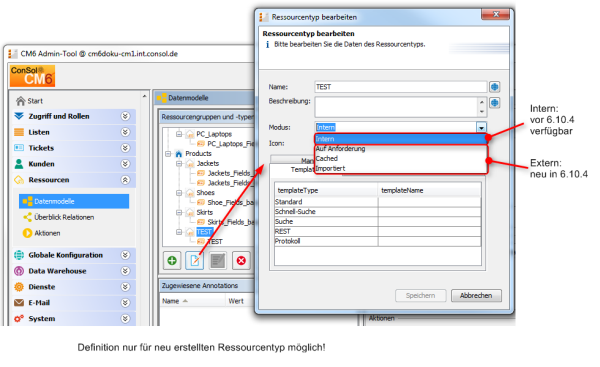
Task: Click the Zugriff und Rollen section icon
Action: (x=19, y=116)
